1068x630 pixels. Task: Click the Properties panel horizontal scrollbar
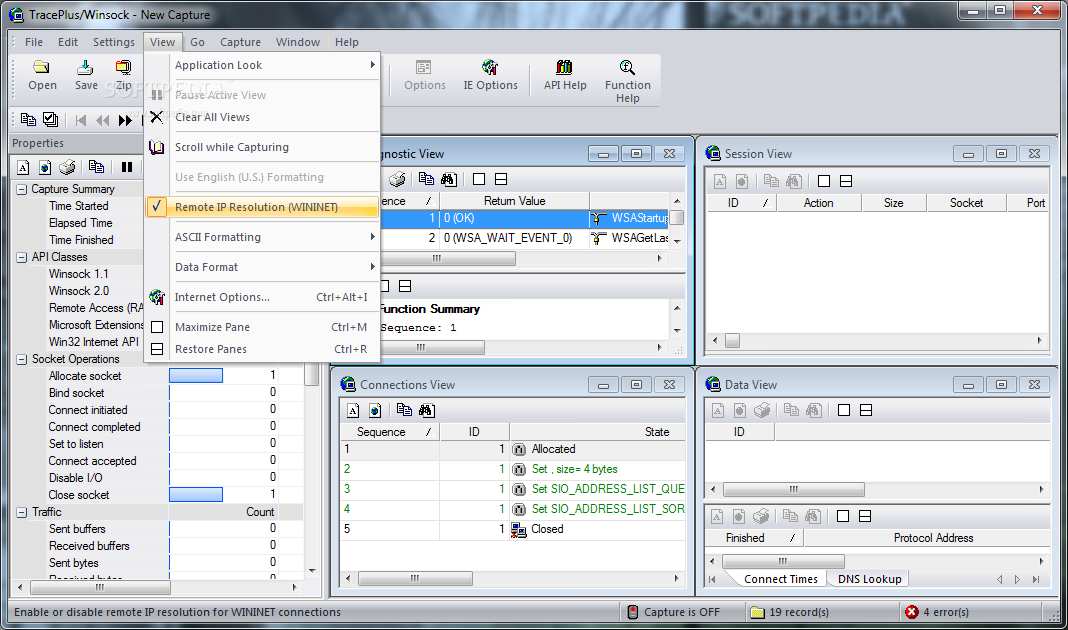[100, 587]
